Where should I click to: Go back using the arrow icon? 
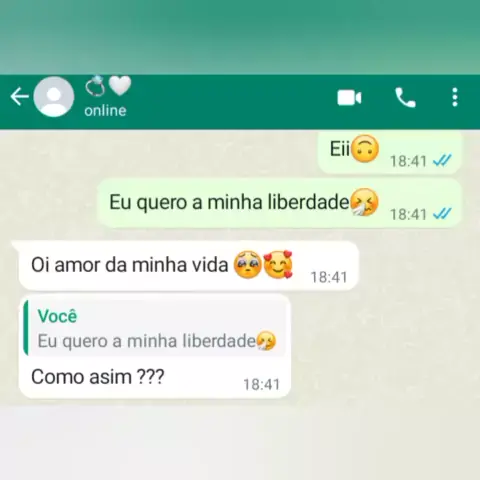coord(19,97)
